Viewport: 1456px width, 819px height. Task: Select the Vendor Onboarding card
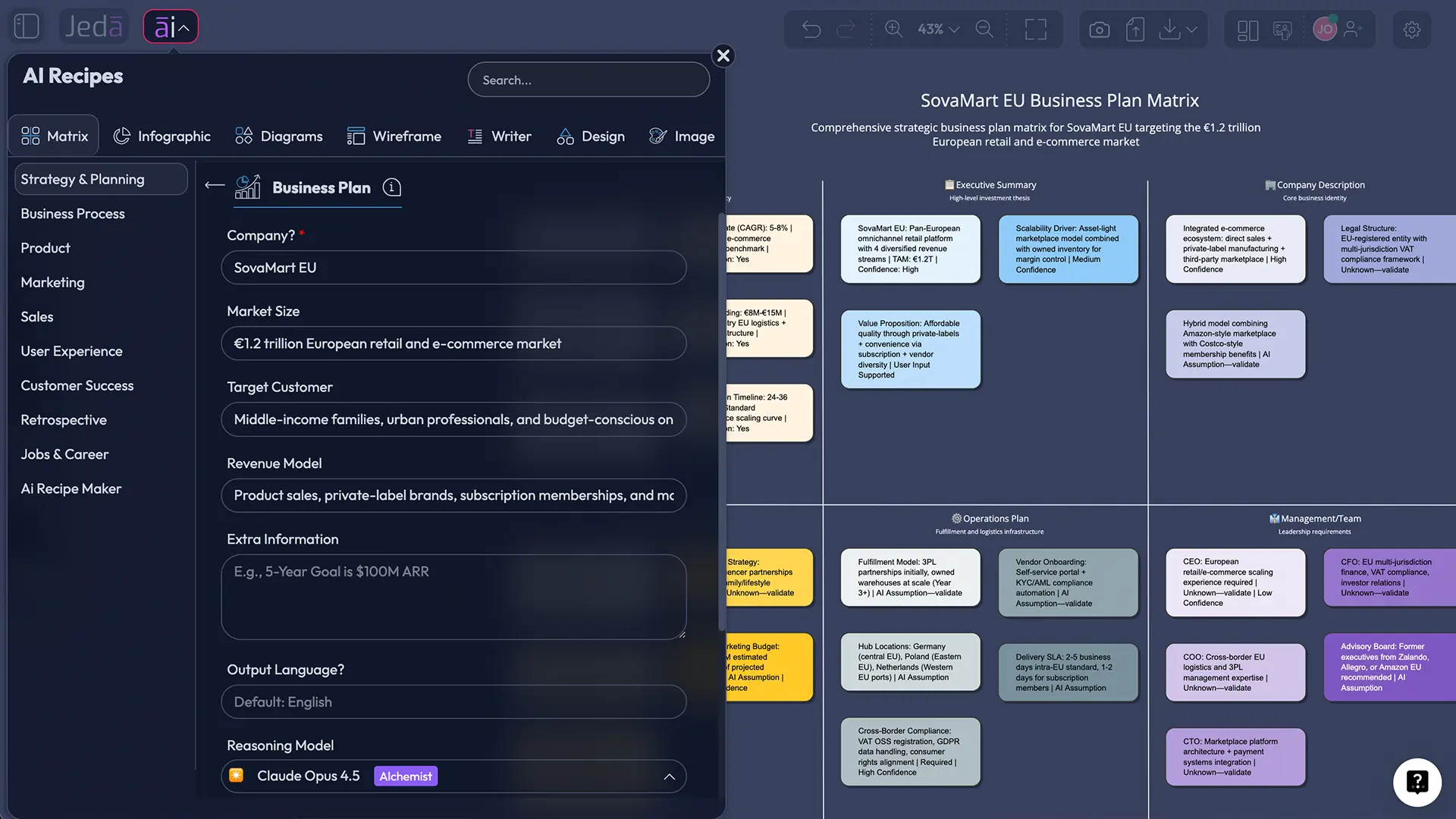click(1068, 582)
